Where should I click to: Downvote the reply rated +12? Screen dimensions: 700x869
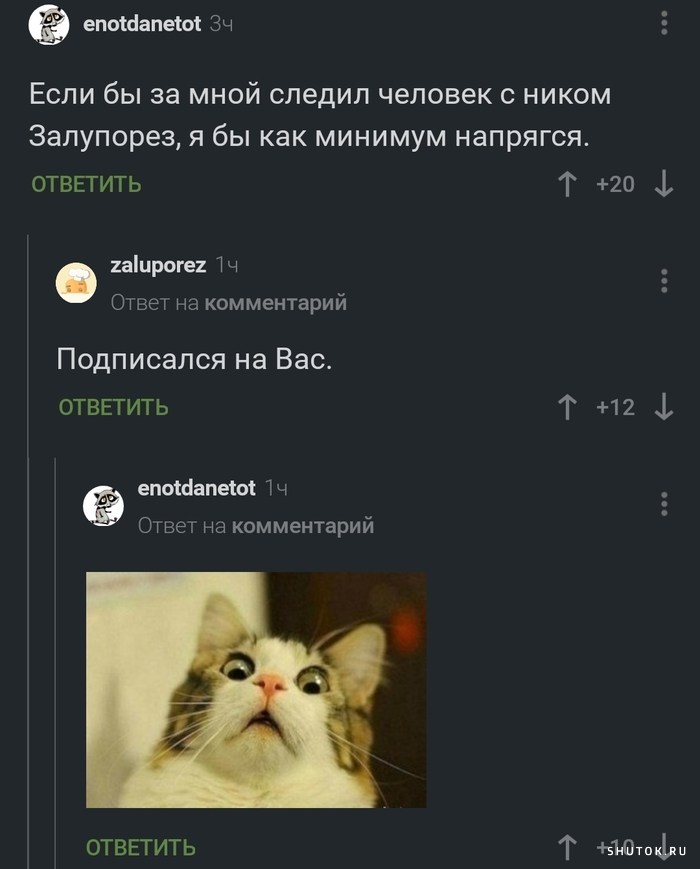663,407
